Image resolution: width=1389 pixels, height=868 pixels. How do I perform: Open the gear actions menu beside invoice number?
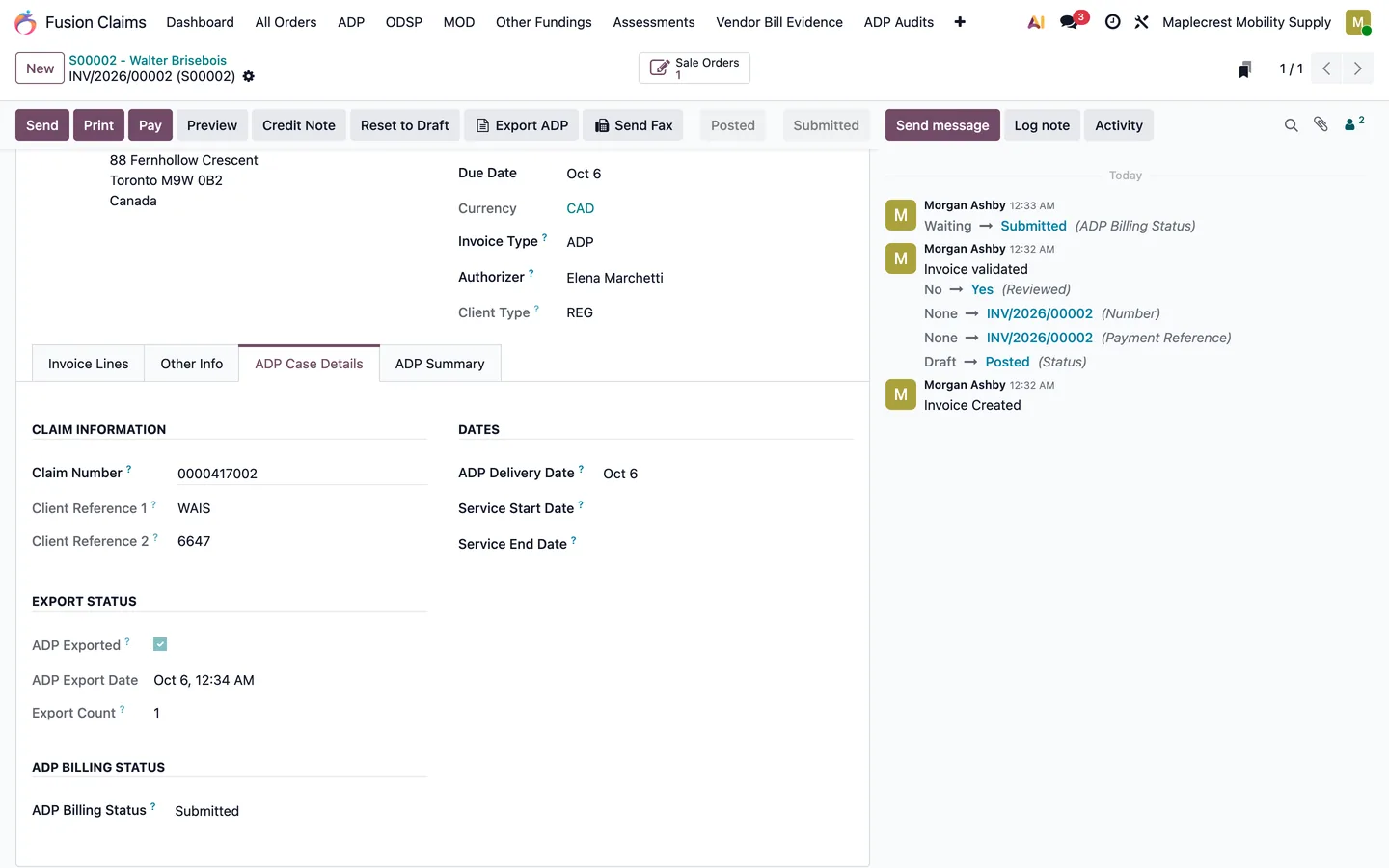tap(249, 76)
